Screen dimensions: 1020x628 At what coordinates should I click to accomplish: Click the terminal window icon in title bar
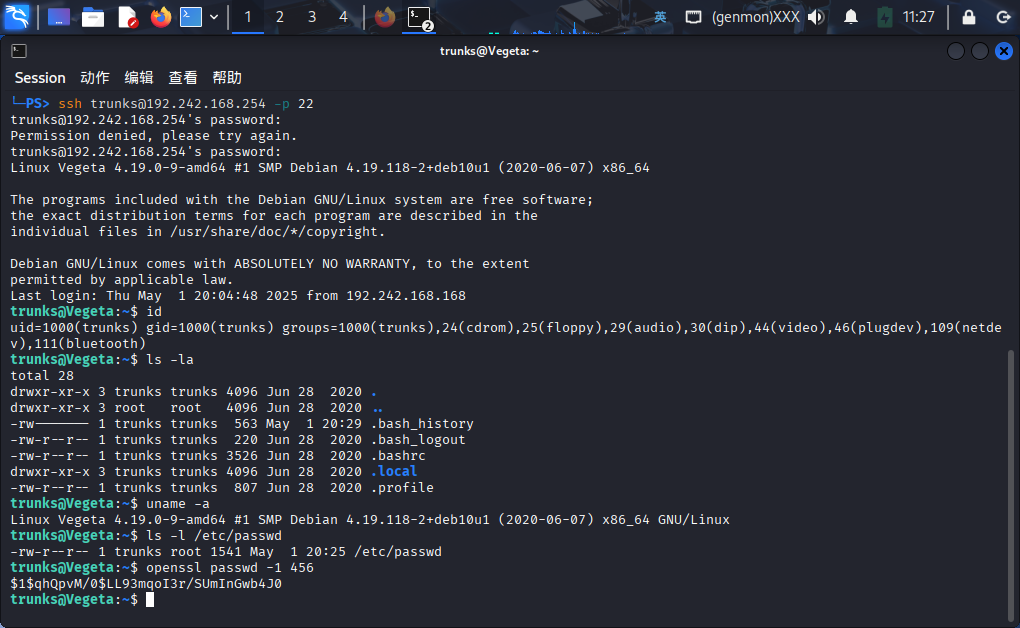coord(19,51)
